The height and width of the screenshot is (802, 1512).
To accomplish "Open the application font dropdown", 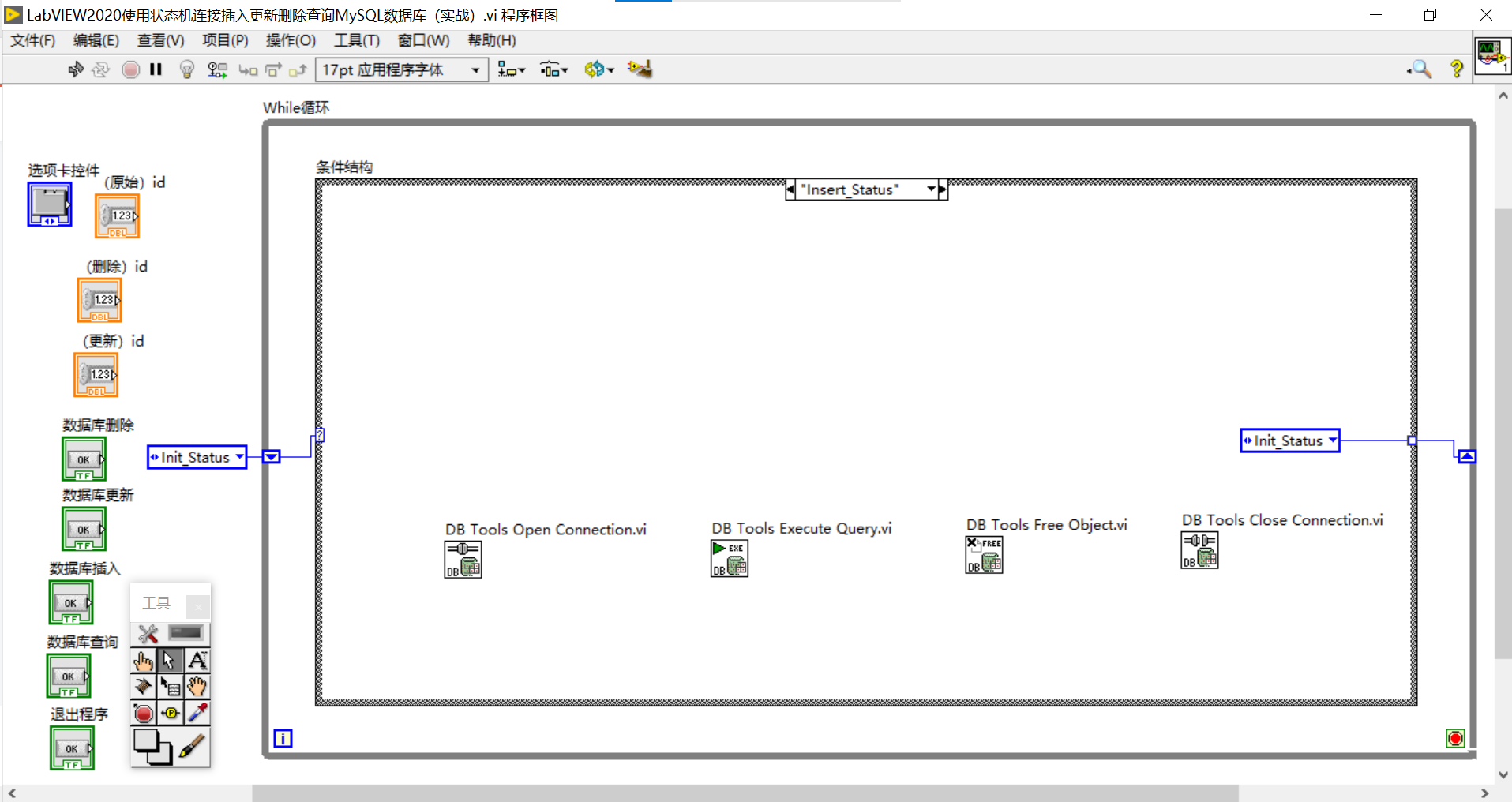I will [x=475, y=69].
